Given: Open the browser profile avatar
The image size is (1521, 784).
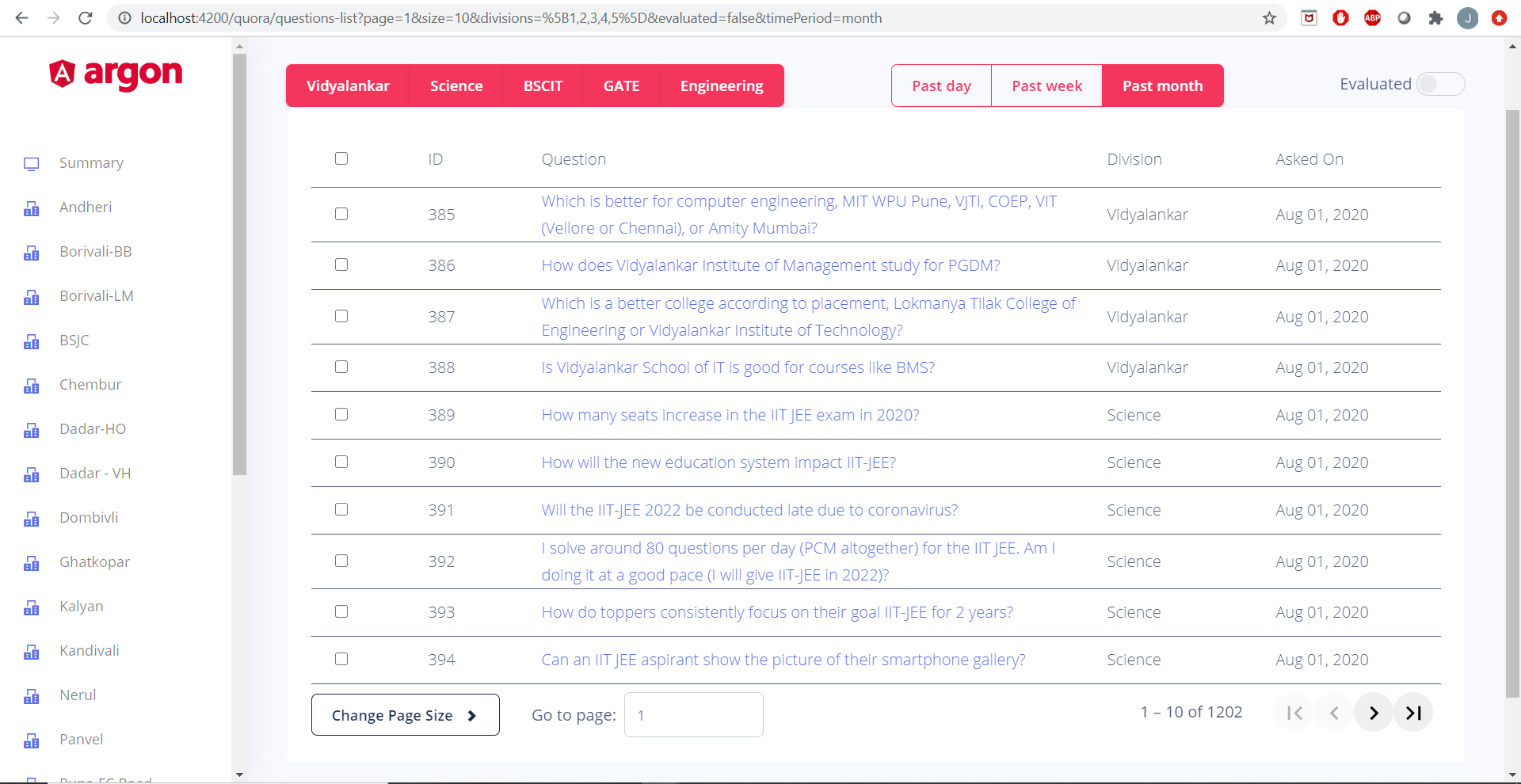Looking at the screenshot, I should pos(1467,17).
